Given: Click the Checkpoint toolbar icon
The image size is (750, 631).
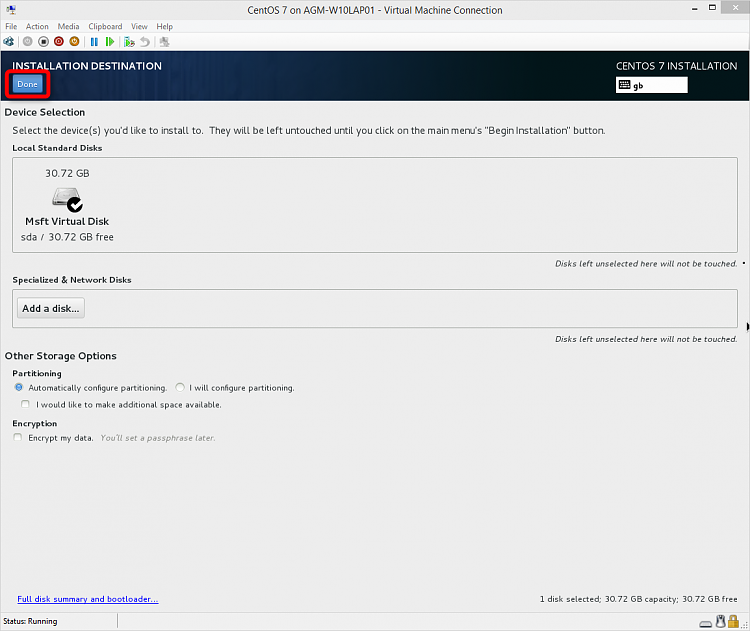Looking at the screenshot, I should [129, 42].
